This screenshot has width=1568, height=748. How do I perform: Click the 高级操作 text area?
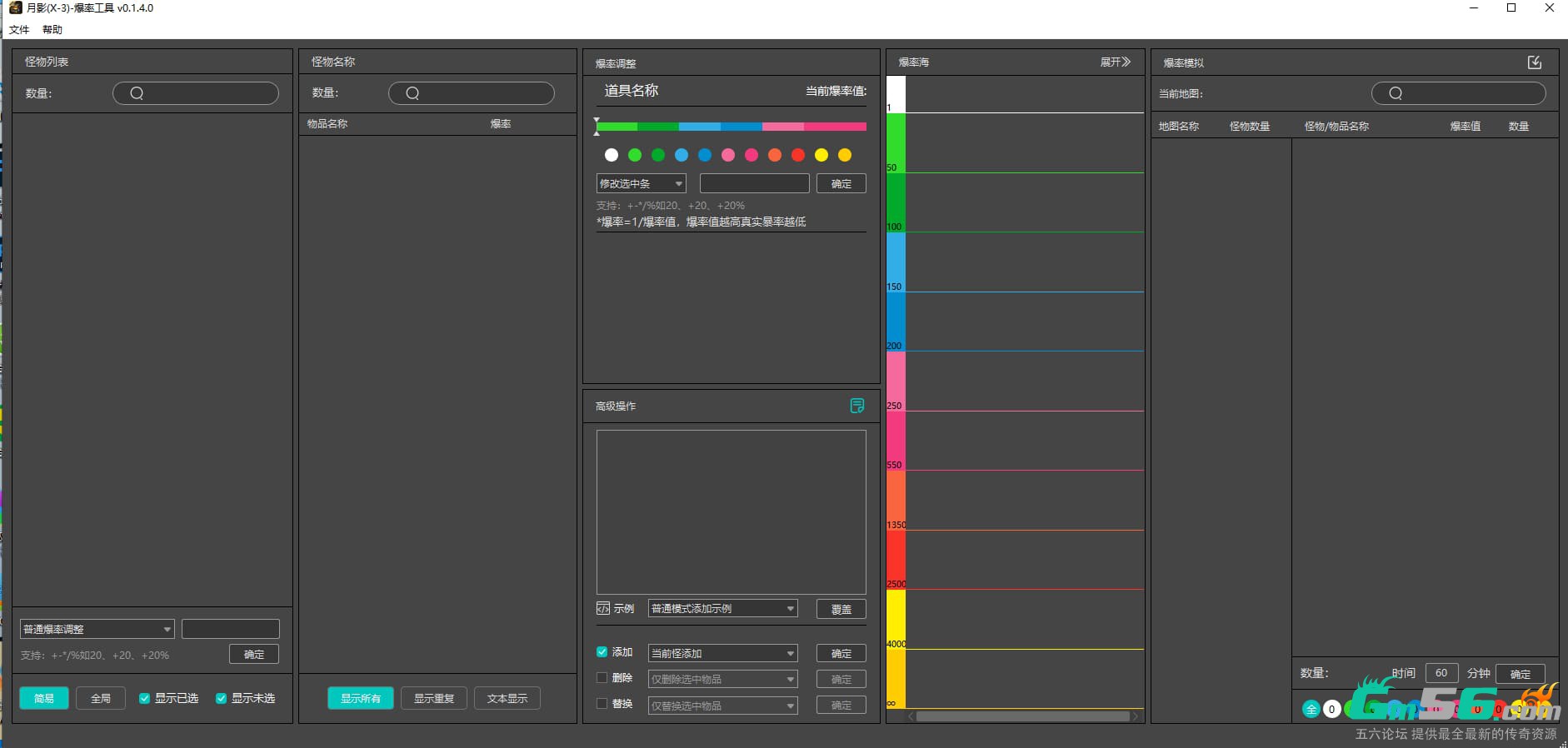(x=732, y=511)
